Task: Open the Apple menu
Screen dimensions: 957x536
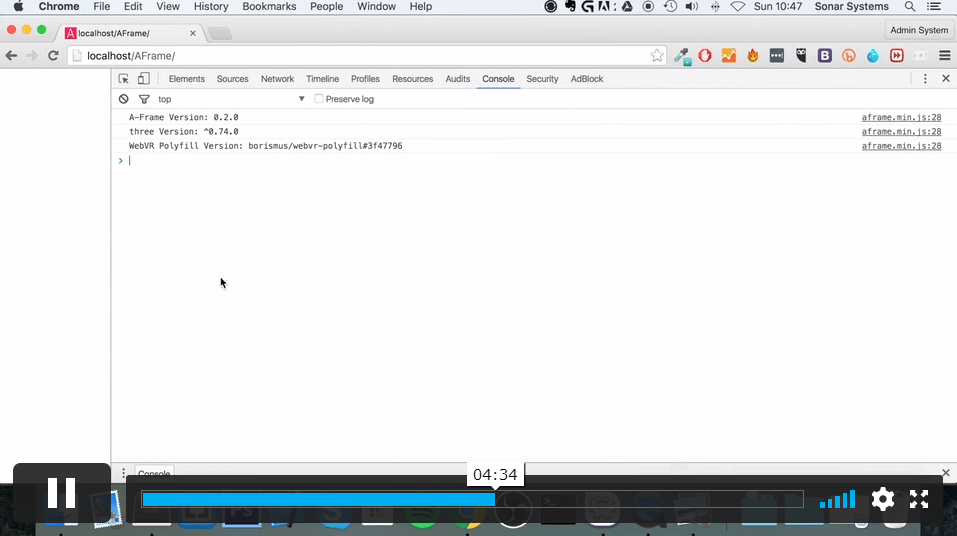Action: [18, 7]
